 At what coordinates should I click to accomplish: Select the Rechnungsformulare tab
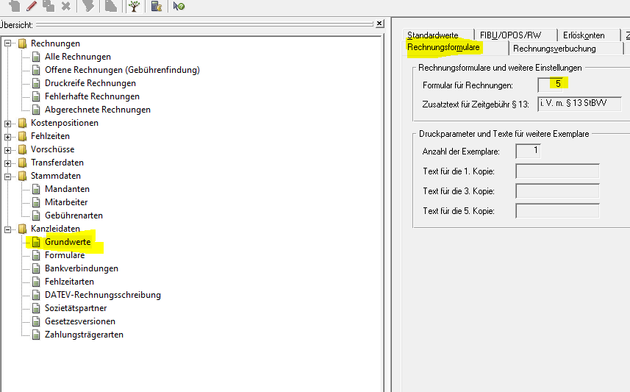[x=444, y=47]
